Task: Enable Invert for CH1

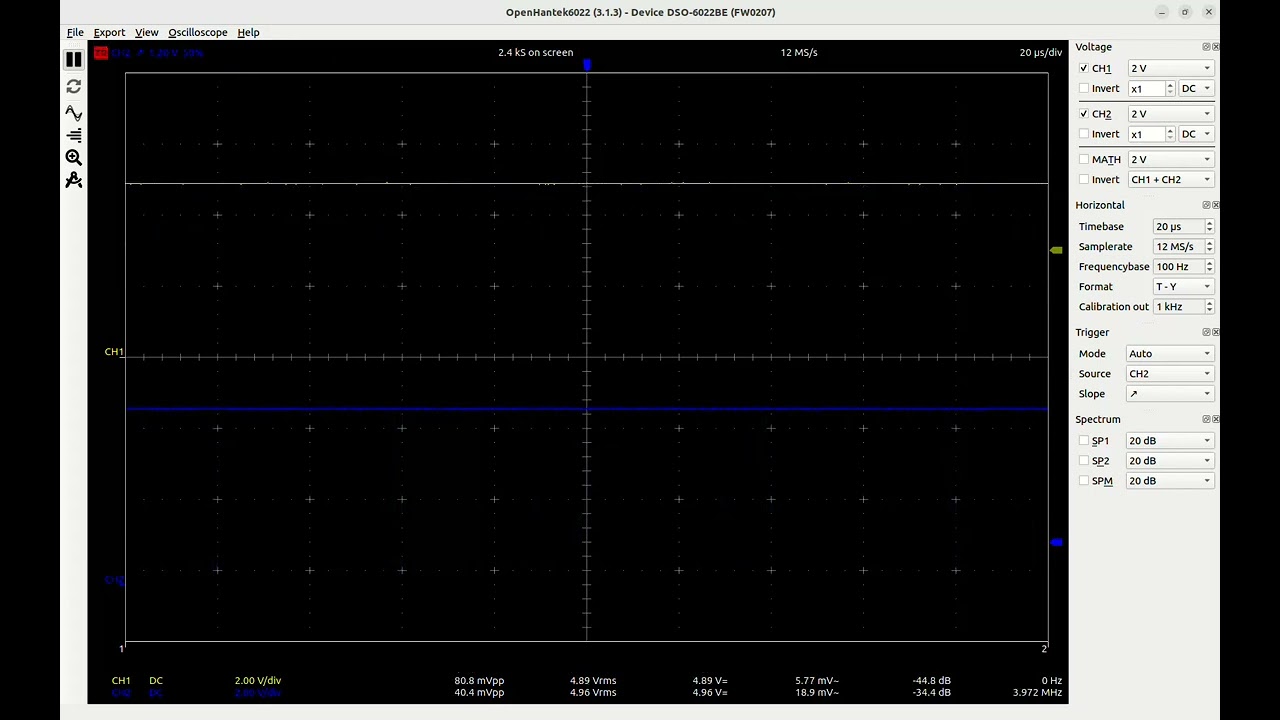Action: [x=1084, y=89]
